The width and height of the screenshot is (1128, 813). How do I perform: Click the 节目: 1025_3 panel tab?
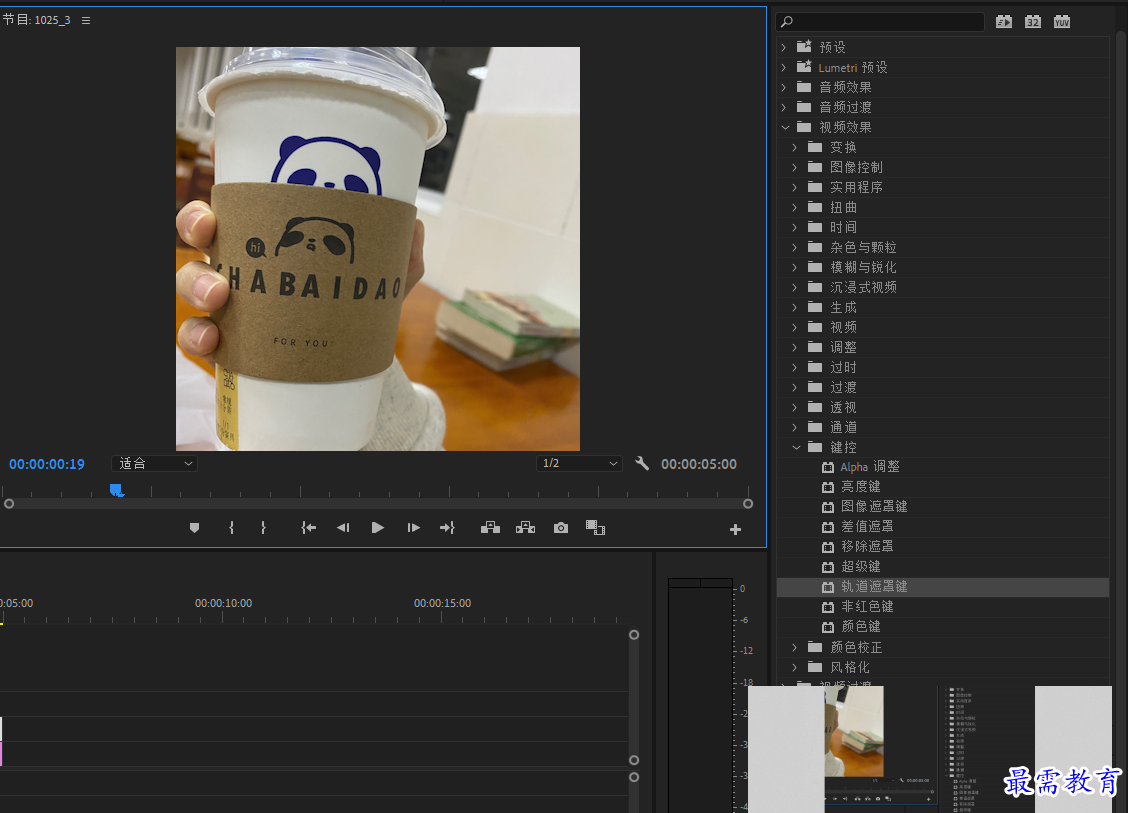[37, 20]
